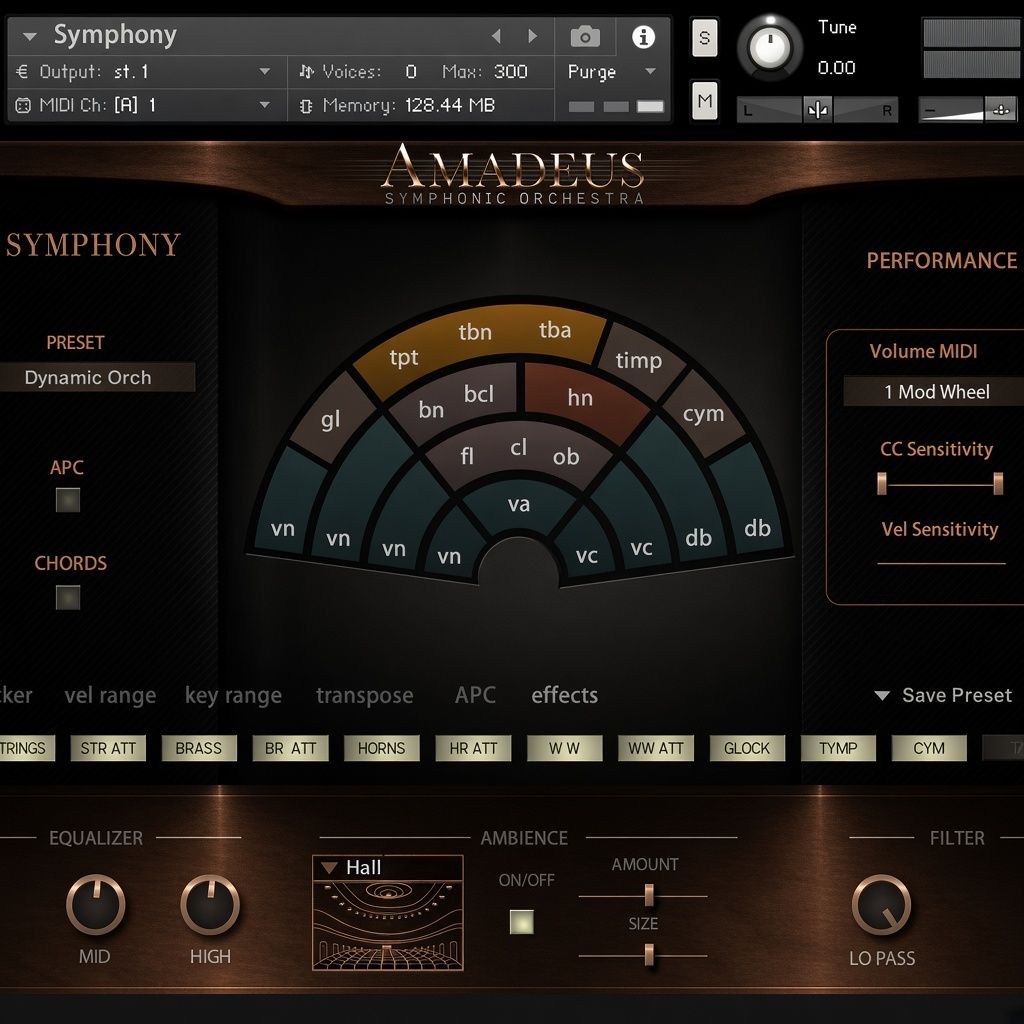Select the fl flute section
Viewport: 1024px width, 1024px height.
(x=466, y=455)
